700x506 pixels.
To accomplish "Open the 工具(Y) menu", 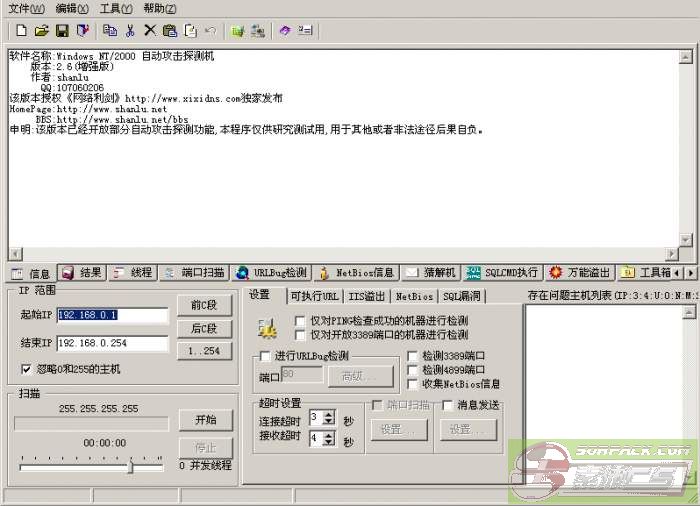I will coord(115,8).
